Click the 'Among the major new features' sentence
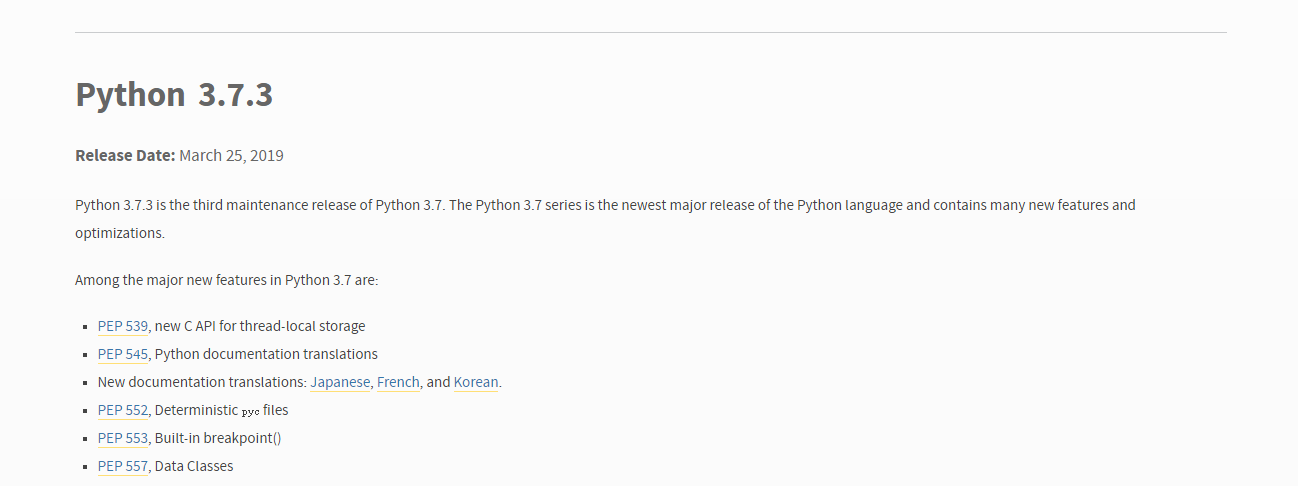1298x486 pixels. 226,280
